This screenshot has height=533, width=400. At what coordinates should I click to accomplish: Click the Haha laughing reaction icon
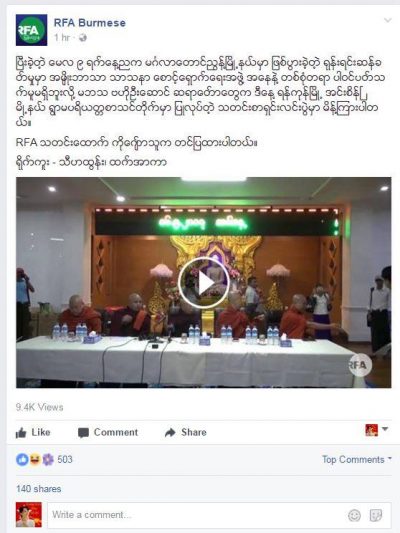[35, 460]
